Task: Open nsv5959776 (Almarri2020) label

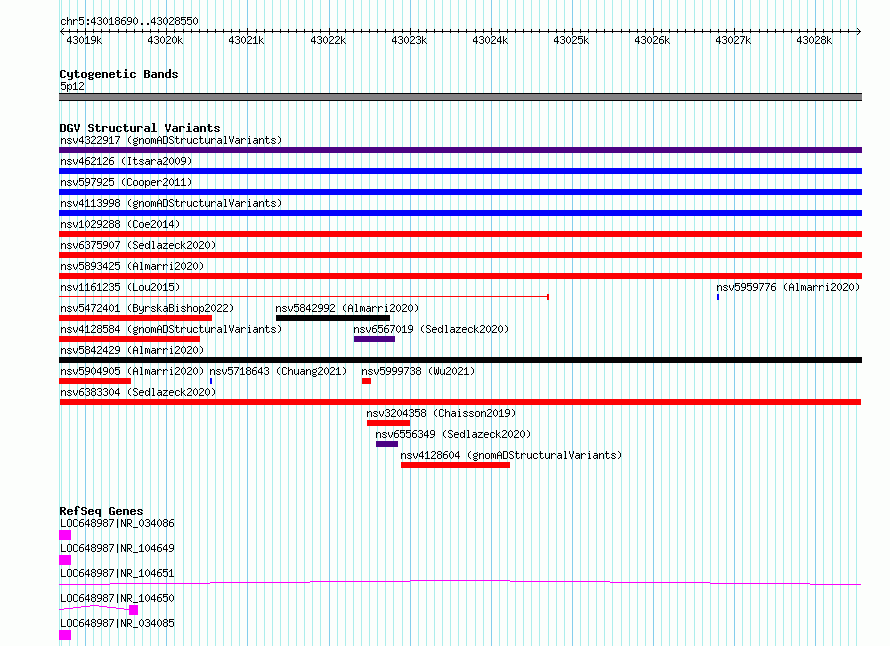Action: click(788, 287)
